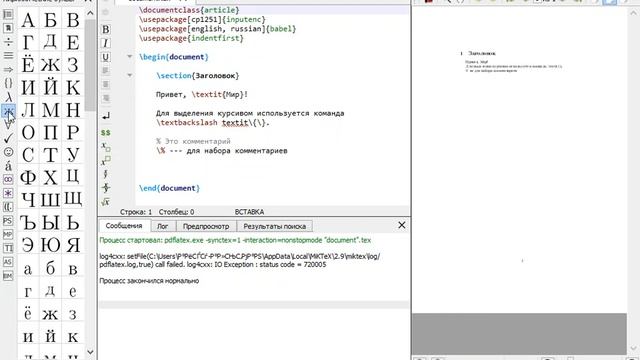The height and width of the screenshot is (360, 640).
Task: Apply Underline formatting in editor toolbar
Action: point(106,57)
